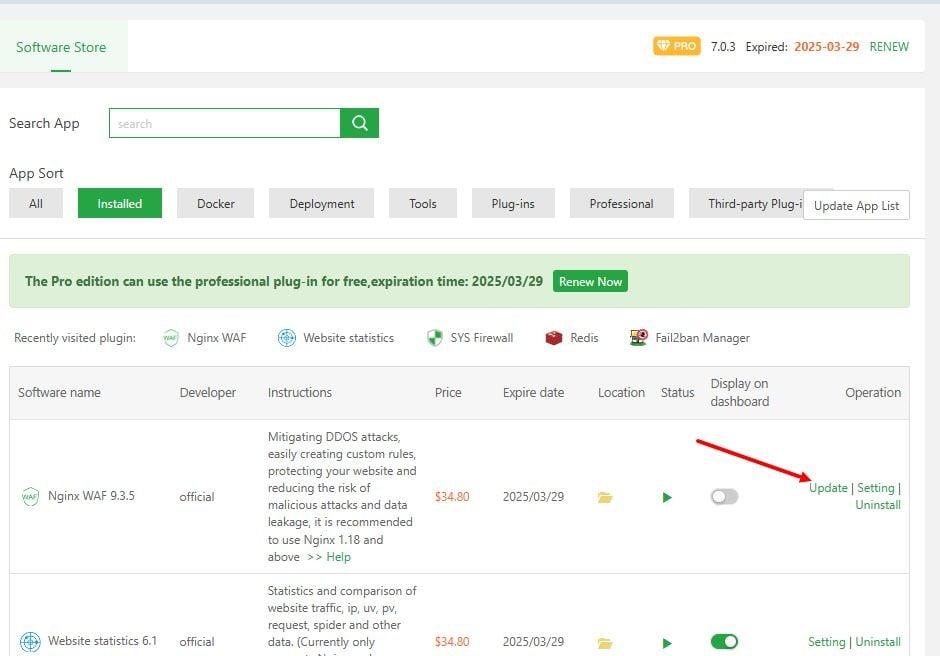
Task: Click the Software name column header
Action: [x=59, y=393]
